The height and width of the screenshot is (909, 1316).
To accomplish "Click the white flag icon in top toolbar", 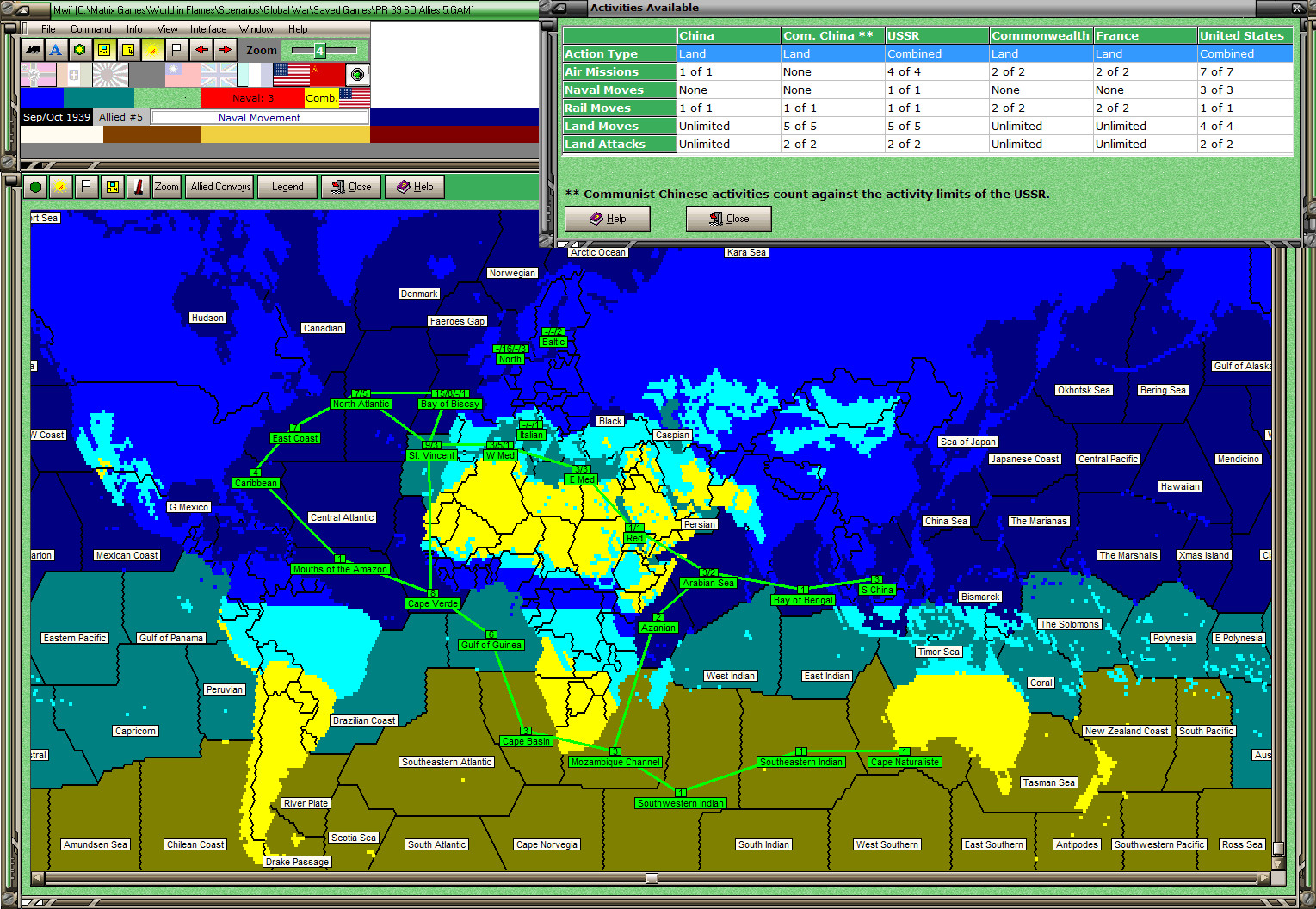I will [176, 50].
